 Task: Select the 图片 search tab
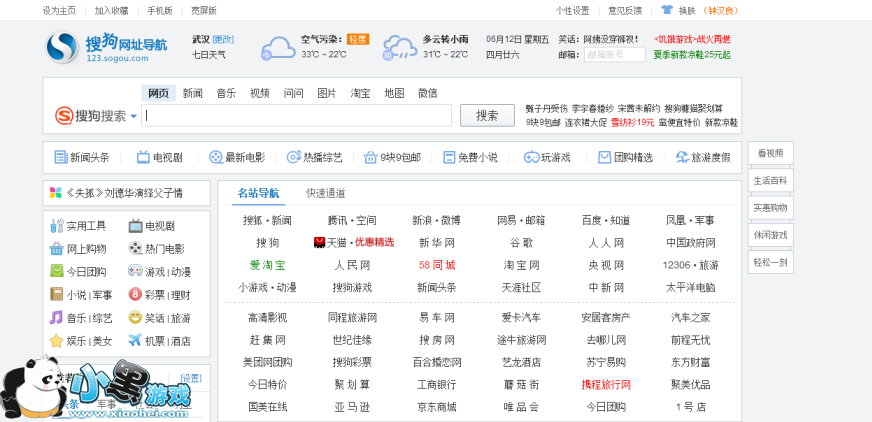[x=327, y=93]
